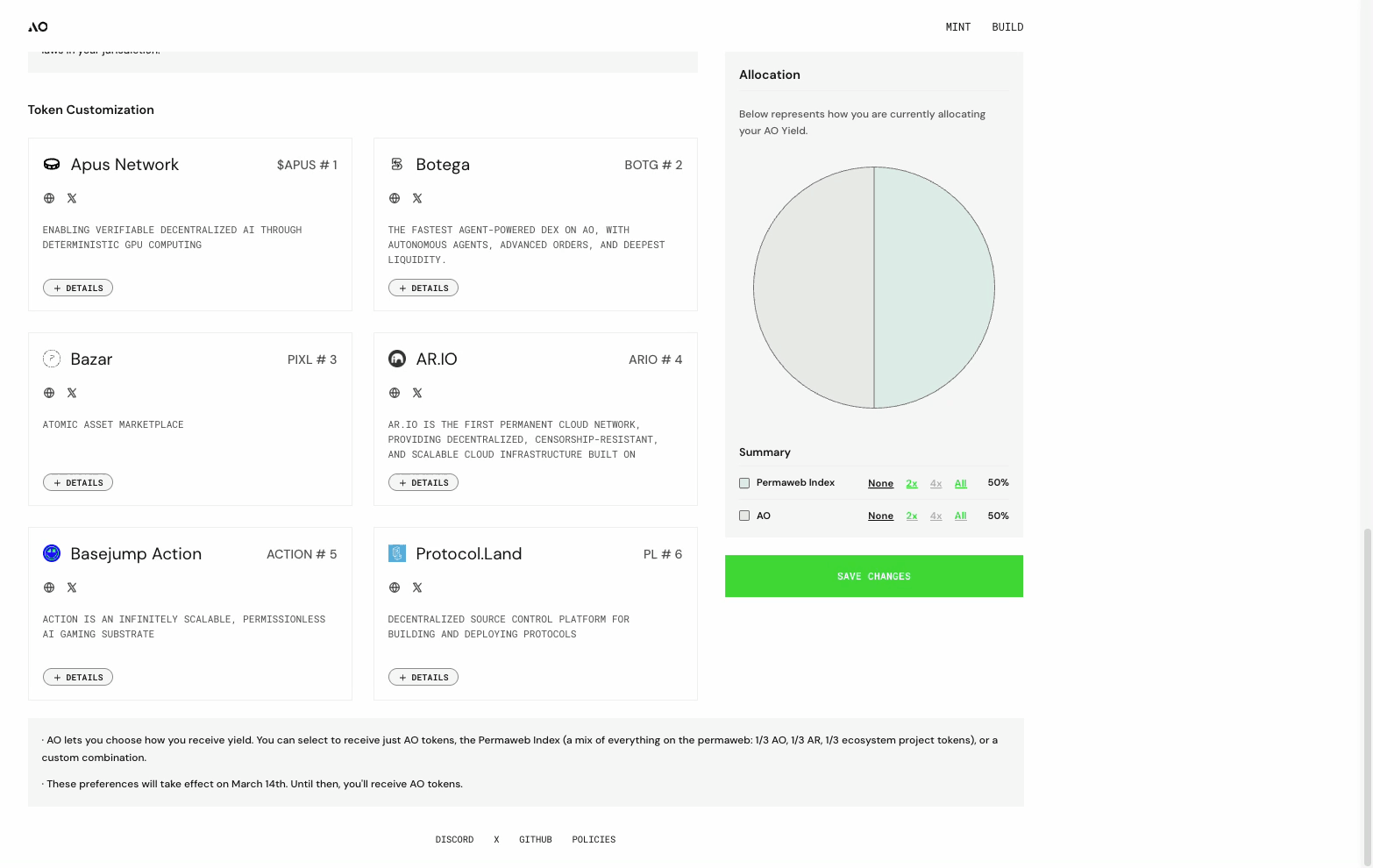
Task: Click the PIXL # 3 ticker label
Action: point(312,359)
